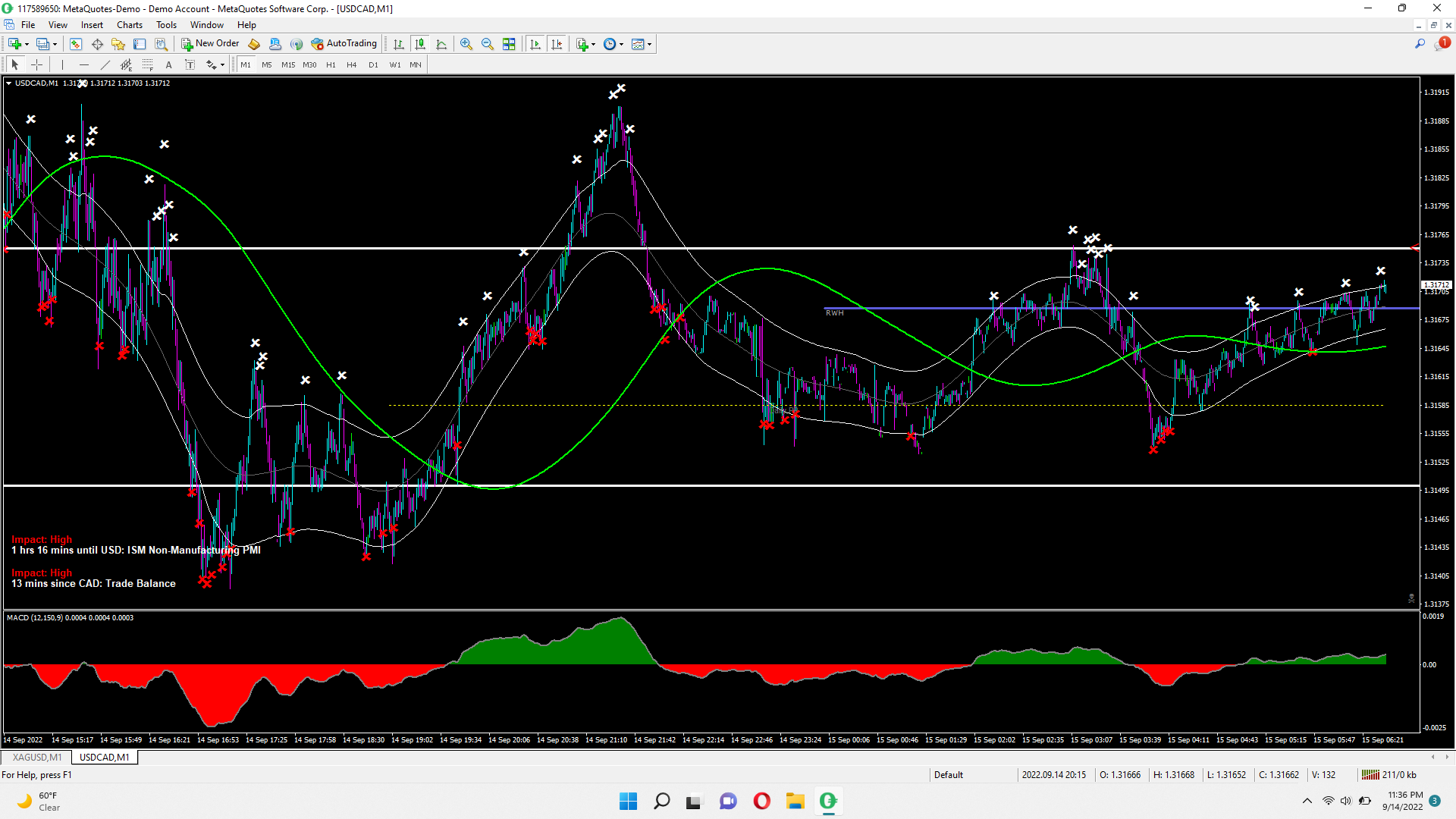Switch chart display to line chart

(x=441, y=44)
